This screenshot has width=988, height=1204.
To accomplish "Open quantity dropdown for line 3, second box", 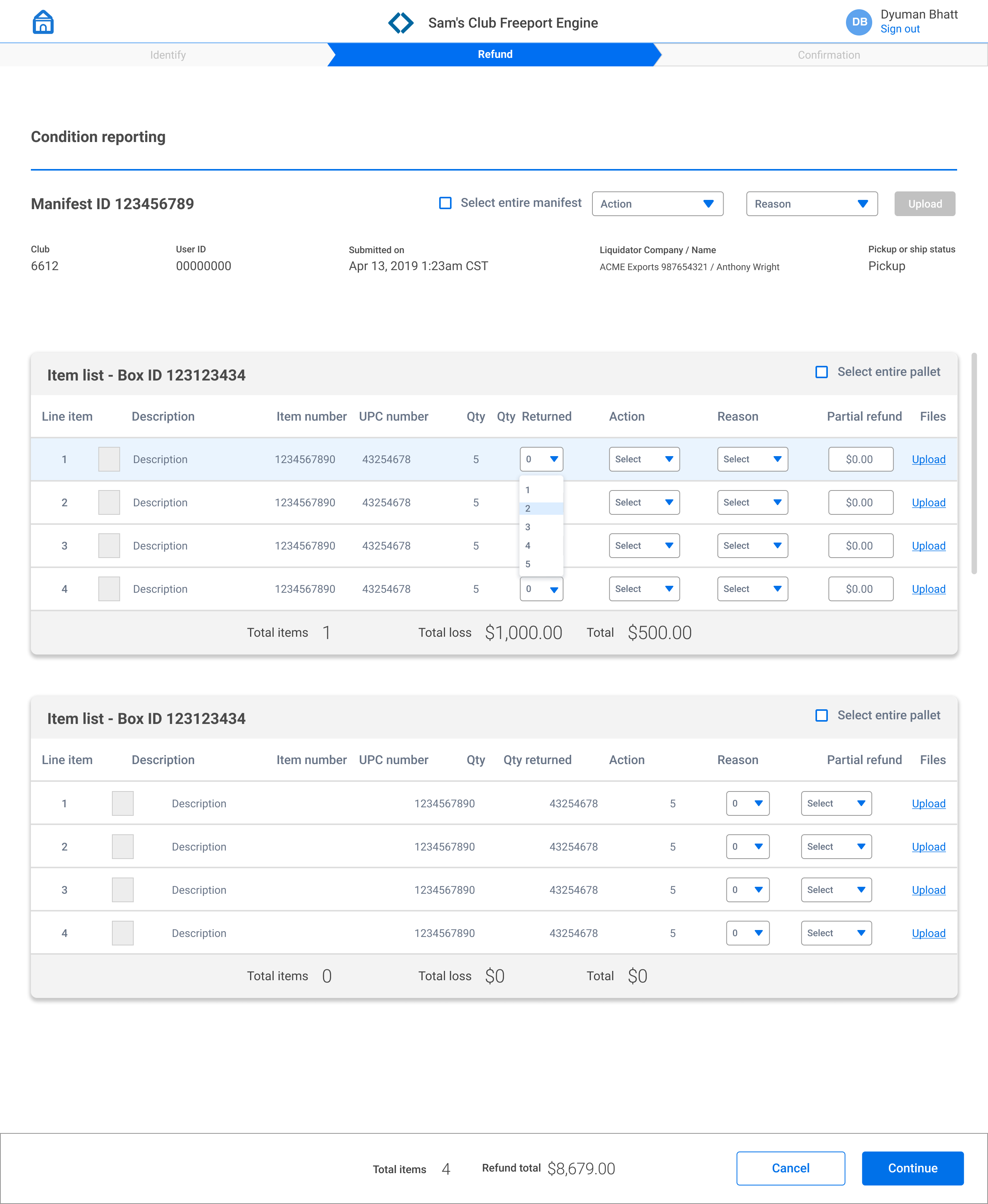I will point(747,890).
